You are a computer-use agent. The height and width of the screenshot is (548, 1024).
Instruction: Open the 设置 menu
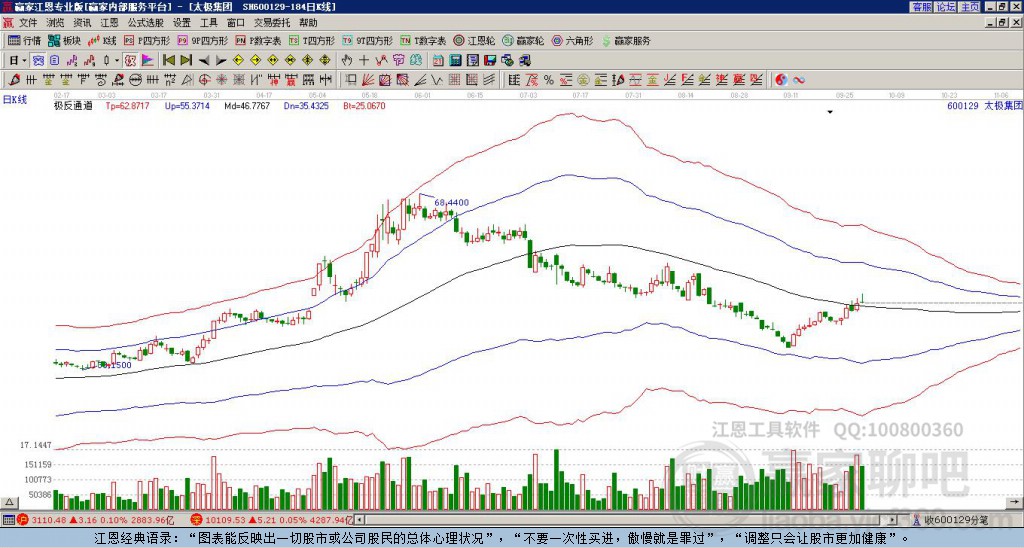182,23
